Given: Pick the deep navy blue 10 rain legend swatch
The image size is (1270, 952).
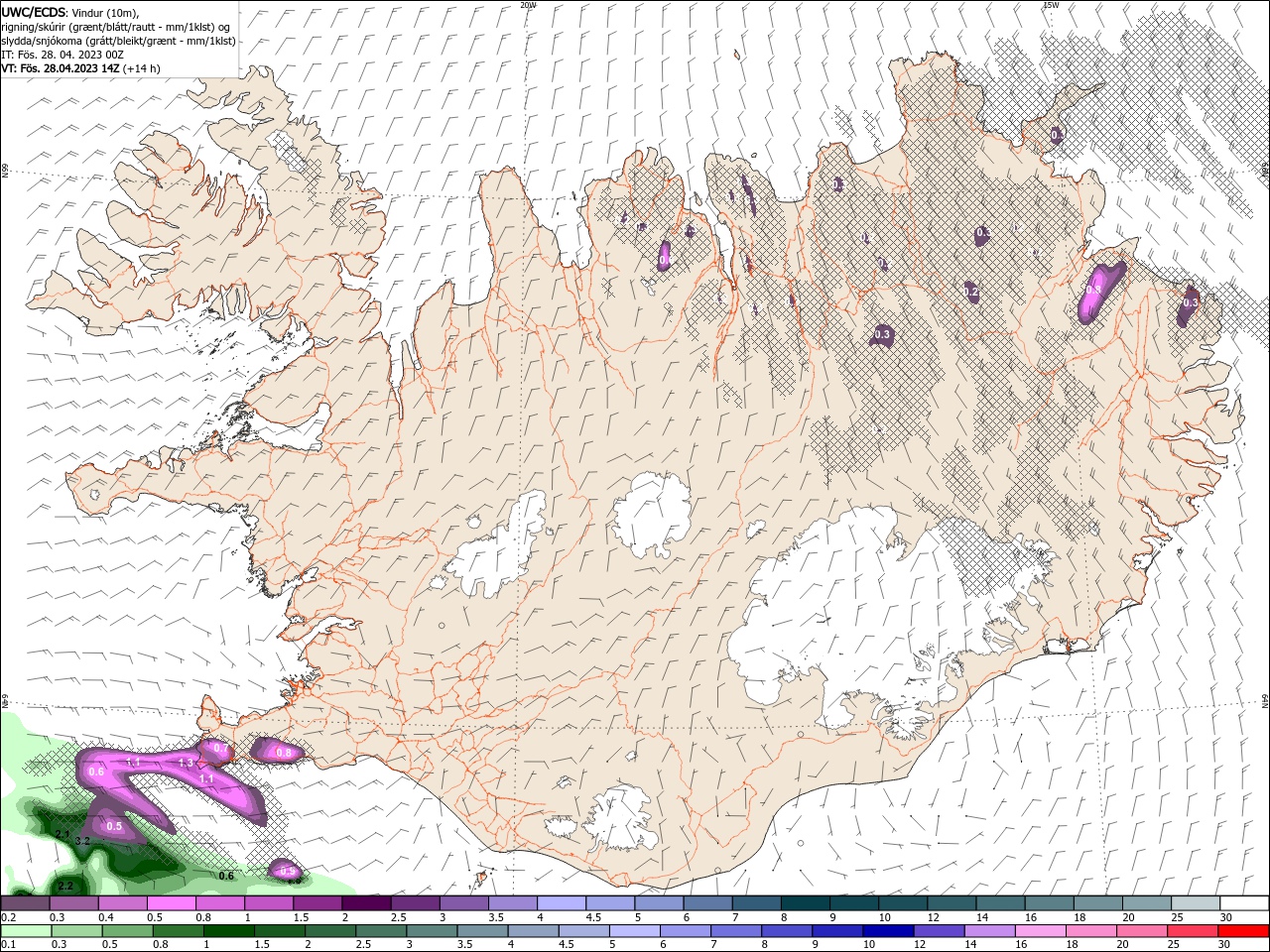Looking at the screenshot, I should click(x=886, y=931).
